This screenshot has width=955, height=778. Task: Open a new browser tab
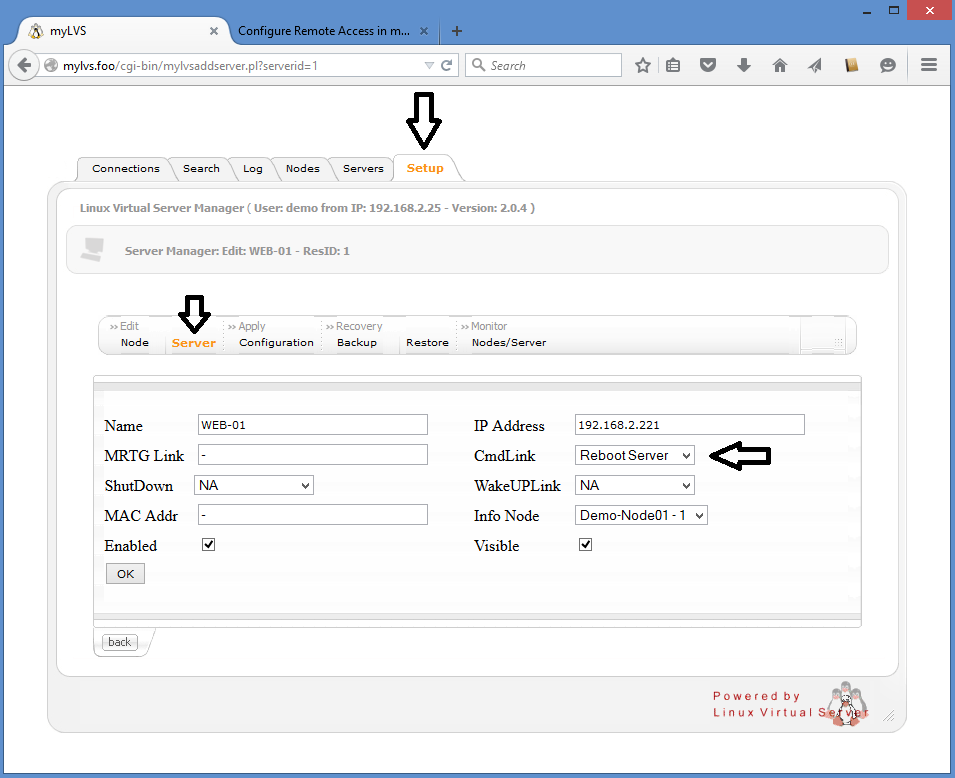coord(457,31)
